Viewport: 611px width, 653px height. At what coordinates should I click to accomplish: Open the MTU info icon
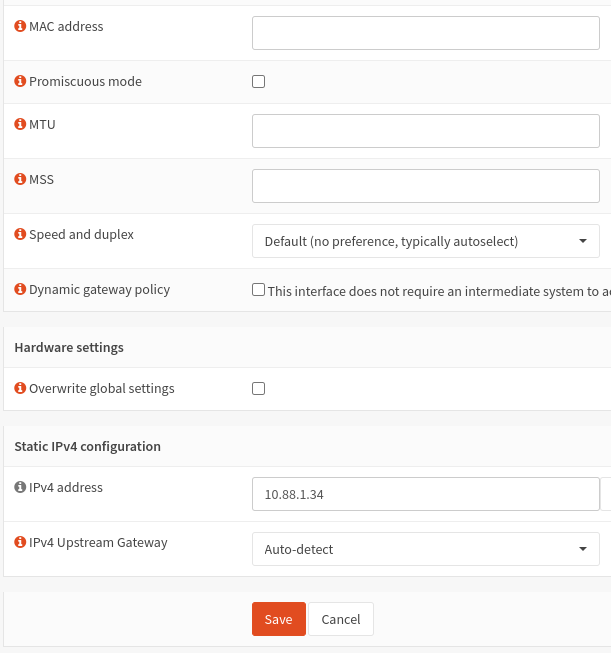coord(20,125)
